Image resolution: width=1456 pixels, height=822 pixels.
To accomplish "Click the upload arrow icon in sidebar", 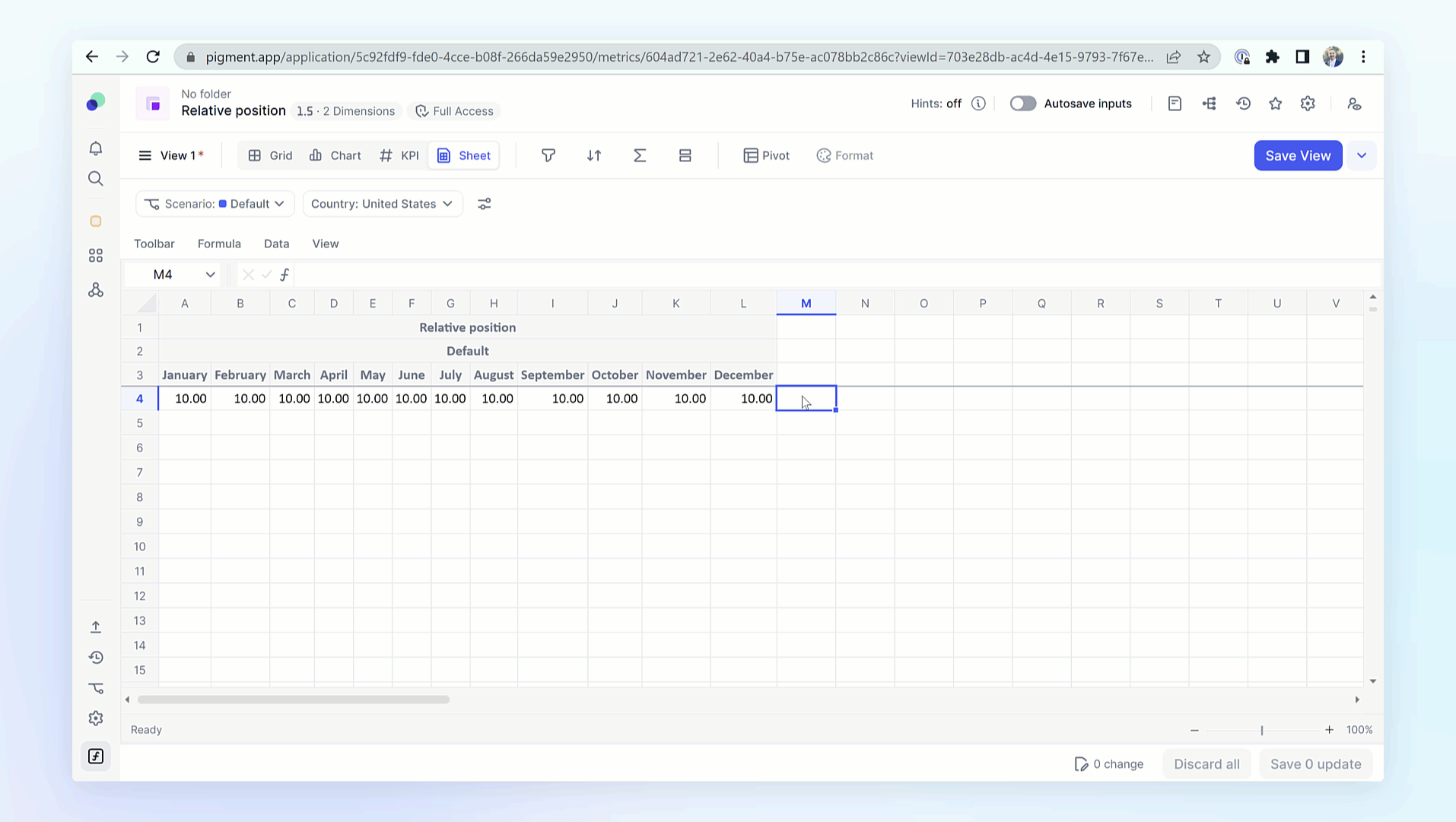I will point(95,627).
